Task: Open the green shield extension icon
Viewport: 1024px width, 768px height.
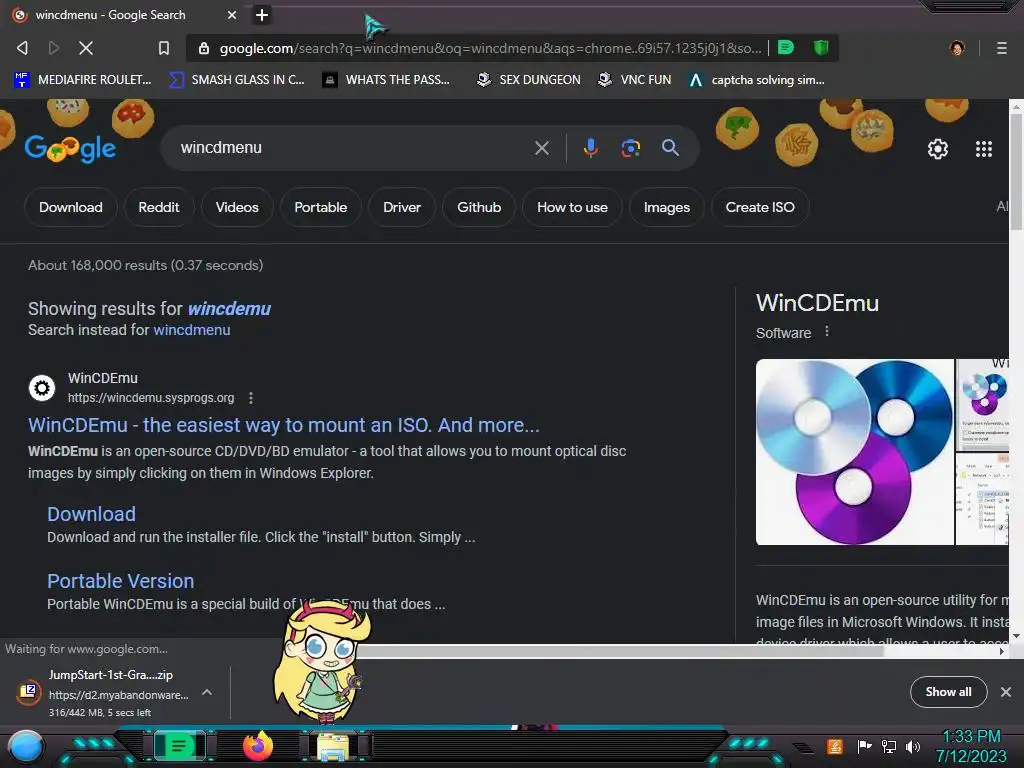Action: click(x=821, y=48)
